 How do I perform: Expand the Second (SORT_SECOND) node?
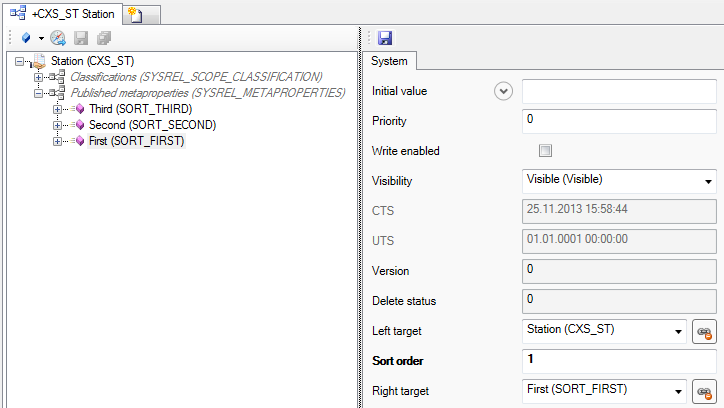(x=57, y=125)
